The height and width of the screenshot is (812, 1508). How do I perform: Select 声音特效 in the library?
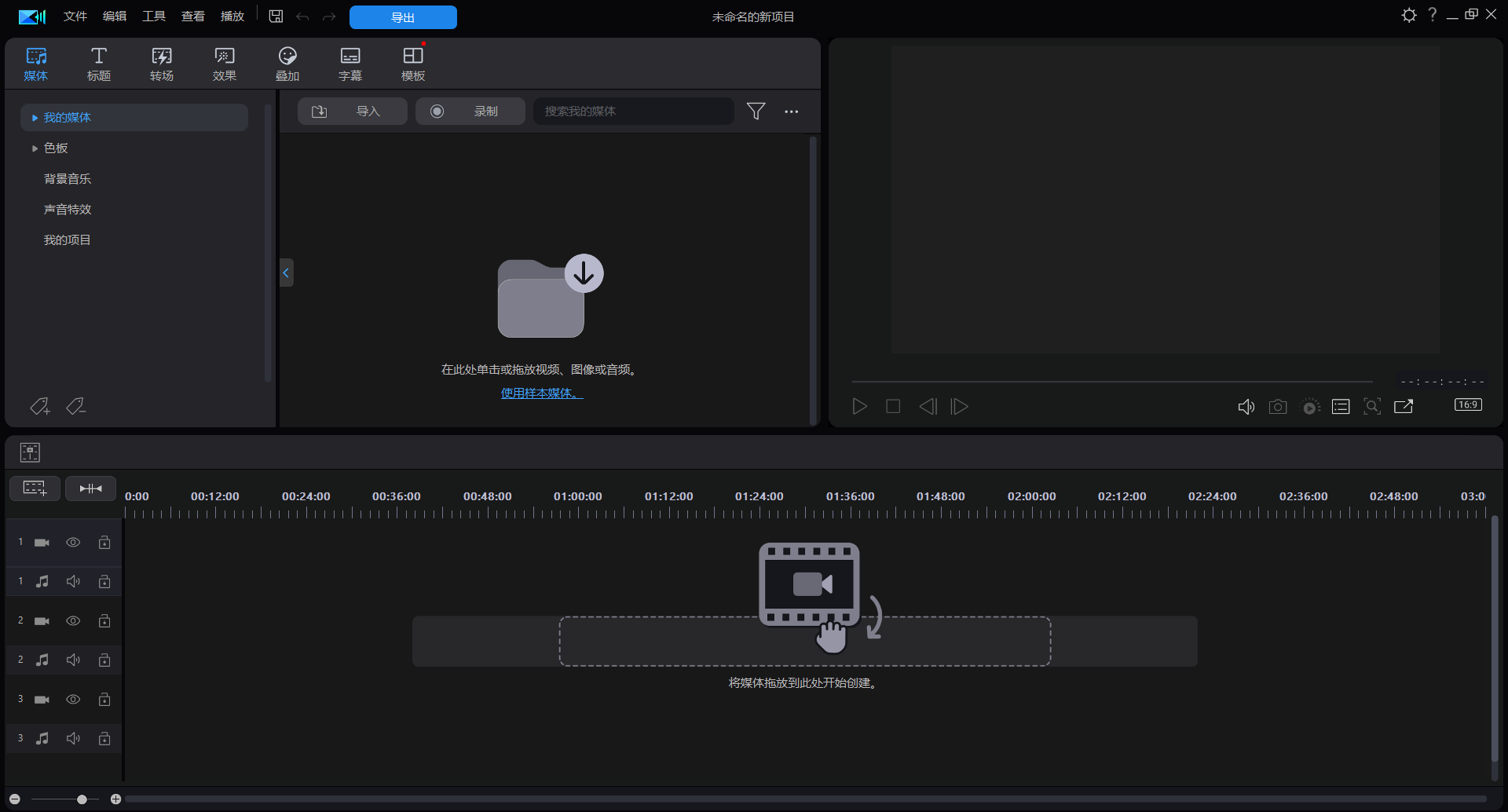[68, 210]
